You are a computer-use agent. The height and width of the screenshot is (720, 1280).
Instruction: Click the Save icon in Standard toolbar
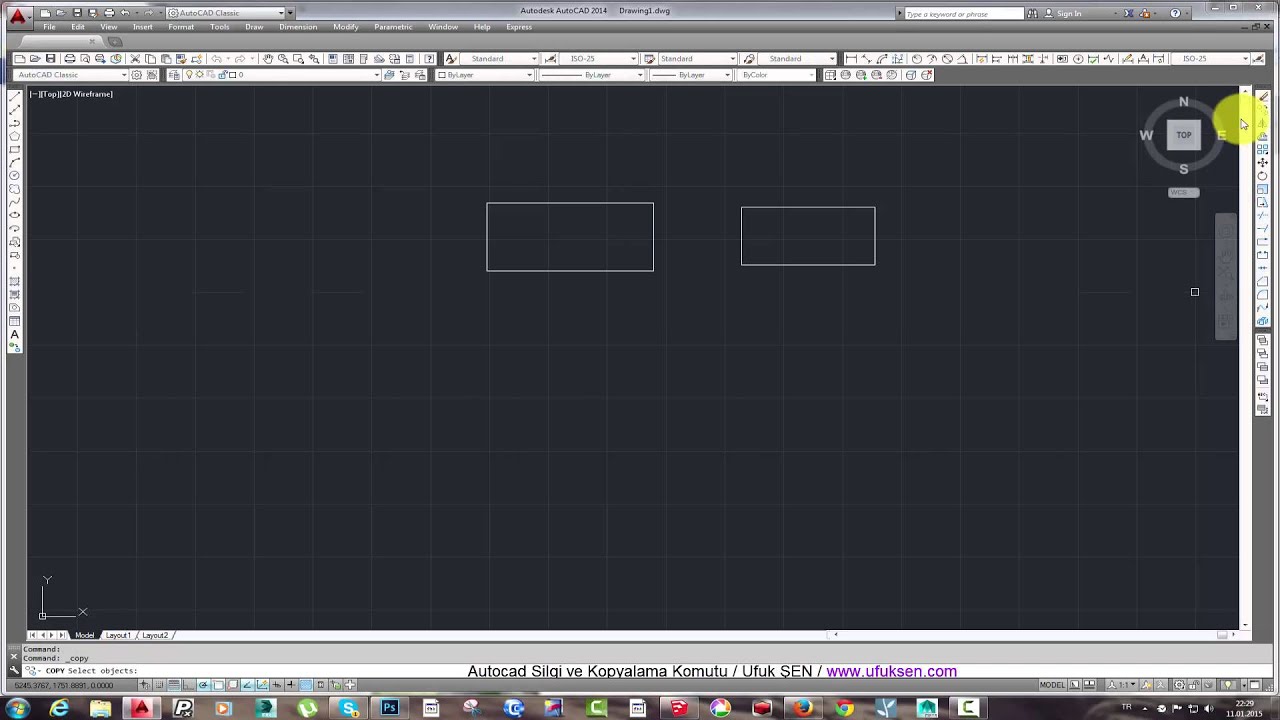click(51, 59)
